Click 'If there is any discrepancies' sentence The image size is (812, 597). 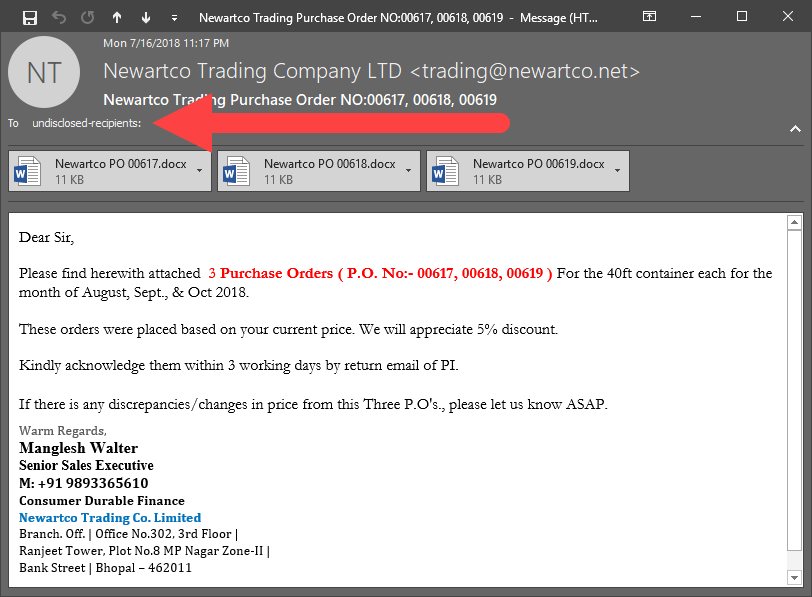click(313, 404)
